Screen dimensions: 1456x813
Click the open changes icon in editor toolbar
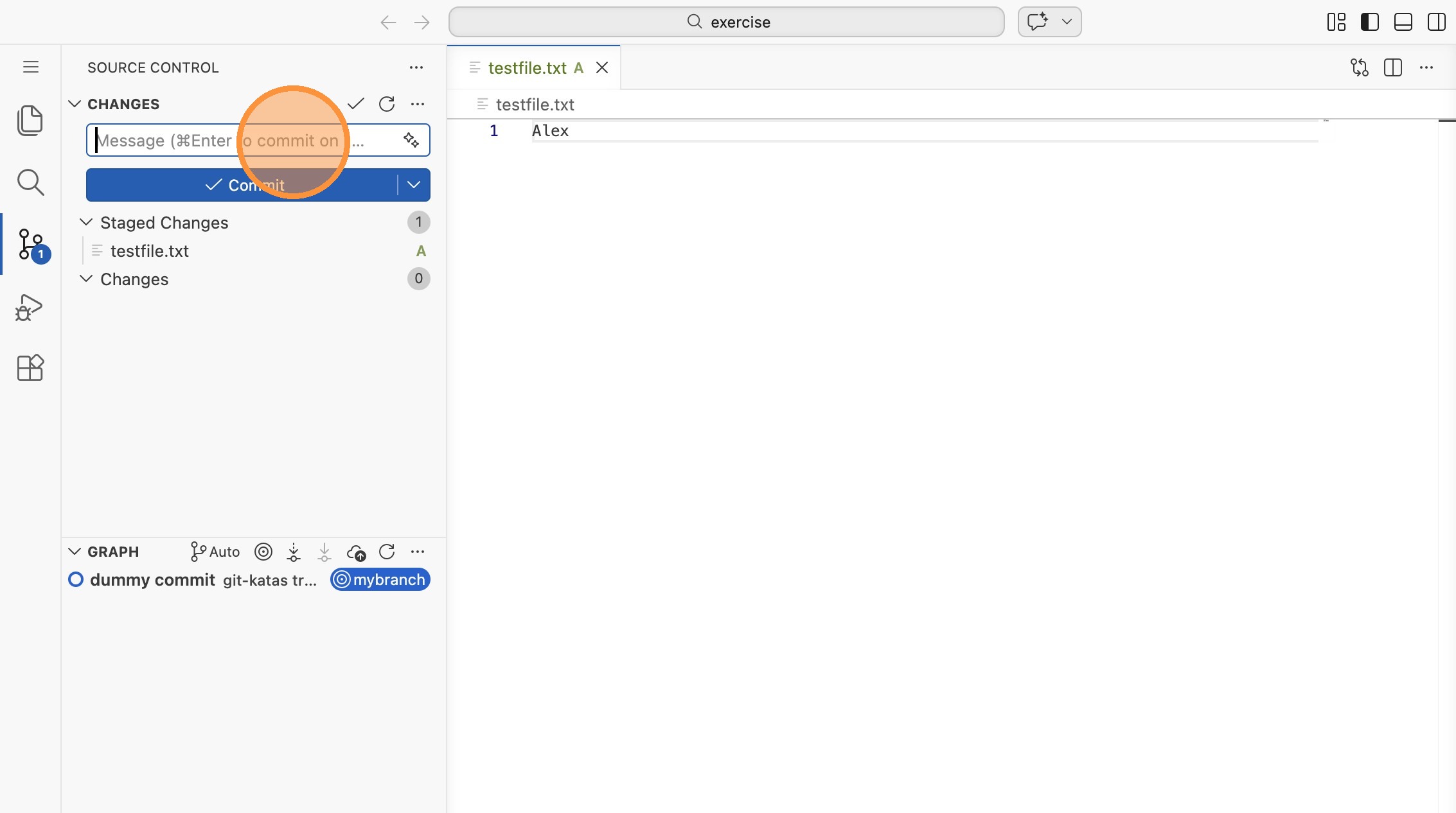[1359, 67]
